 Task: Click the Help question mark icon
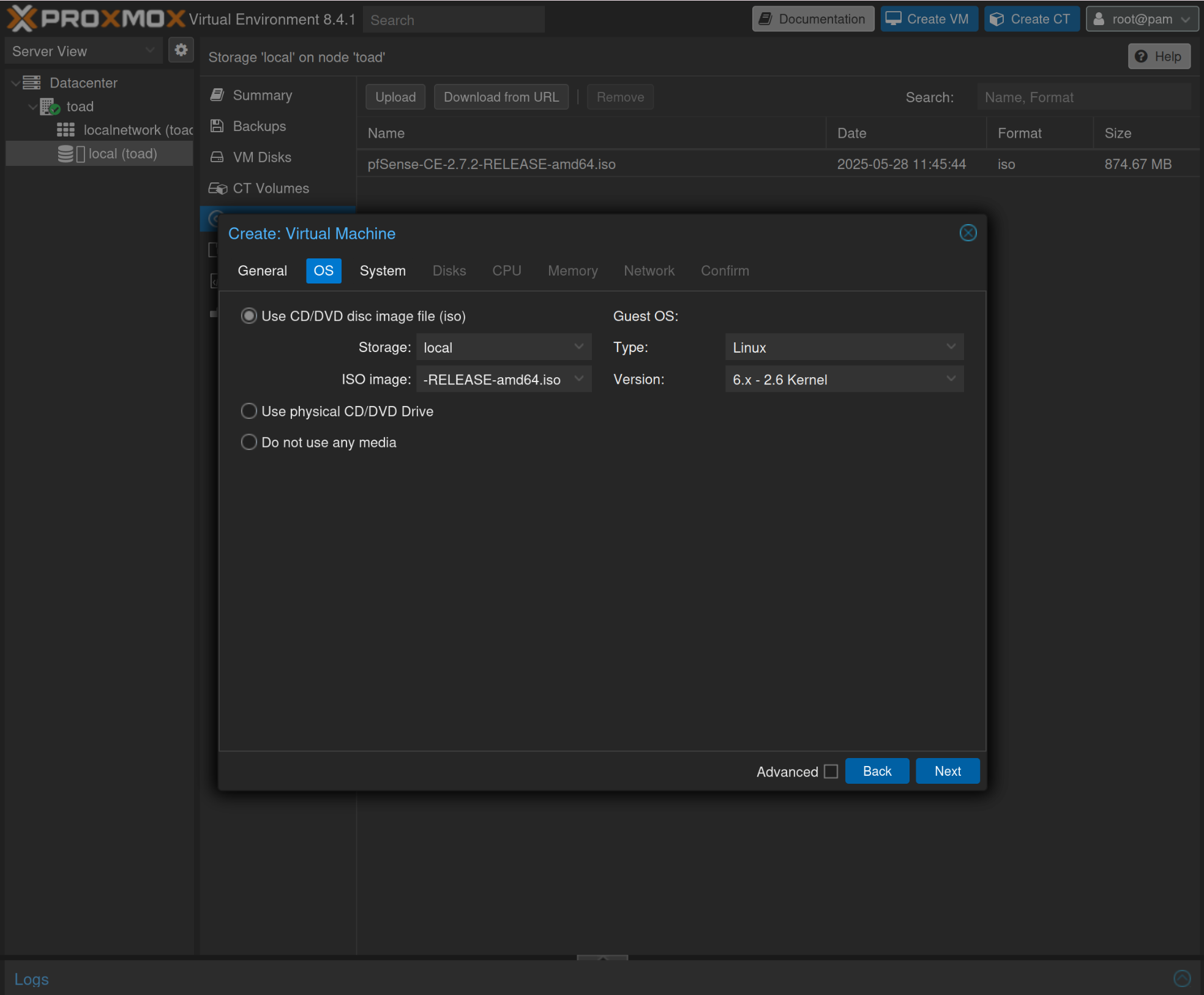pyautogui.click(x=1141, y=56)
